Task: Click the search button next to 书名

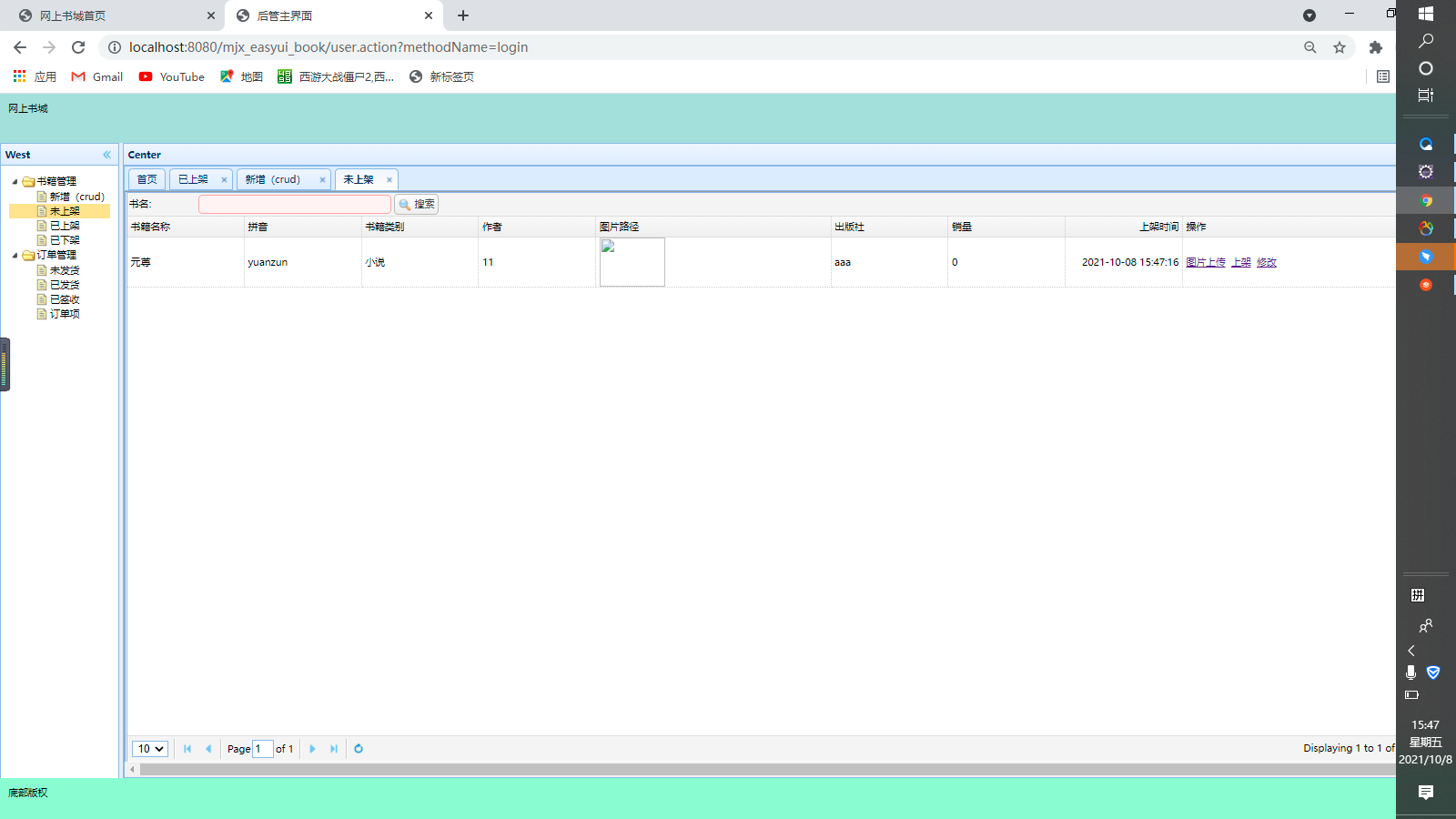Action: coord(417,205)
